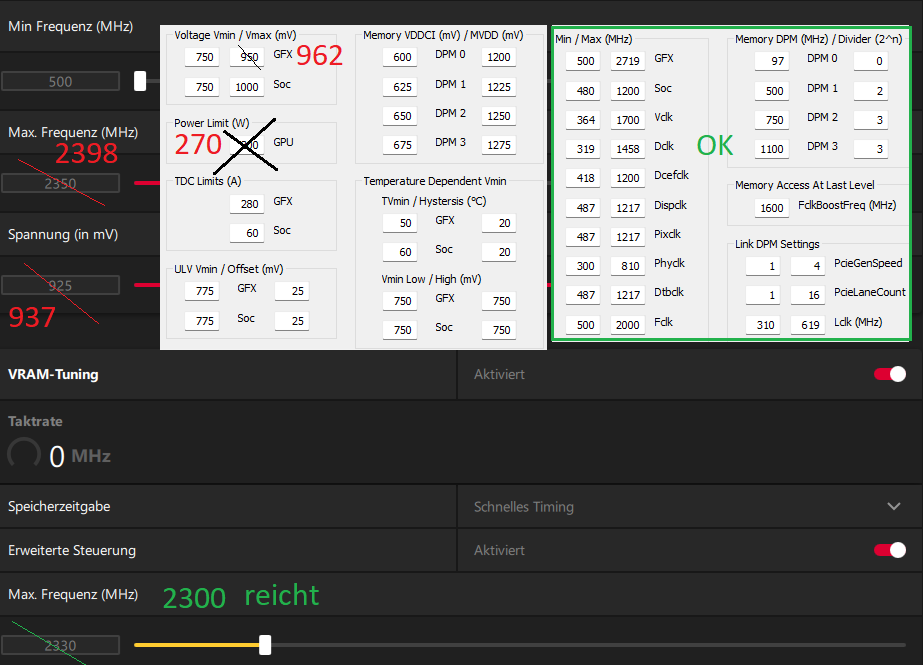This screenshot has height=665, width=923.
Task: Click the Fclk Max clock field 2000
Action: point(627,325)
